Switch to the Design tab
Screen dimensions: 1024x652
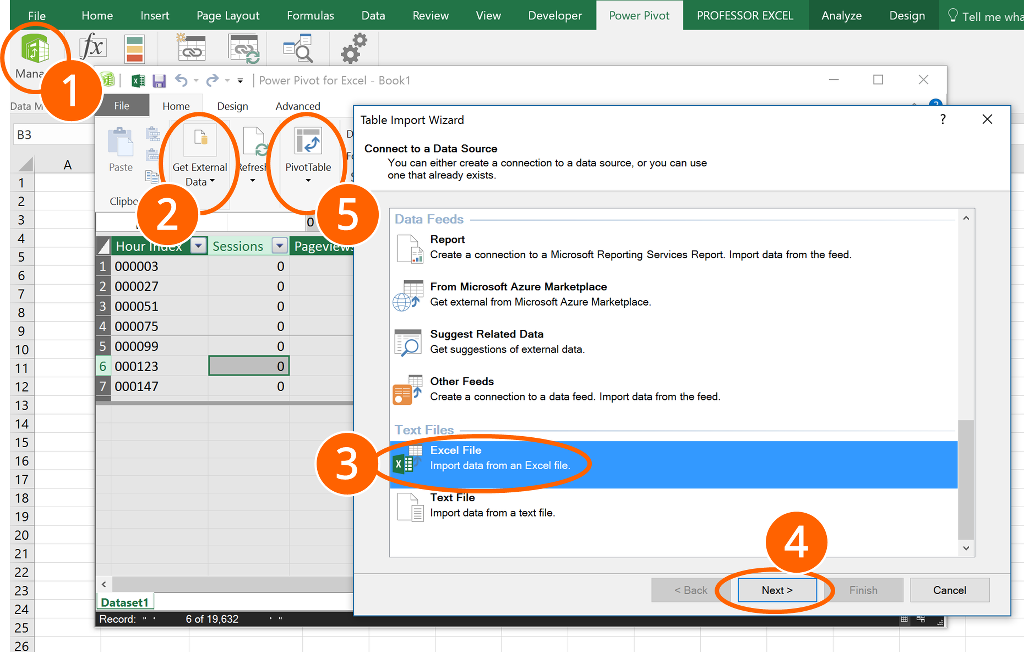(232, 105)
